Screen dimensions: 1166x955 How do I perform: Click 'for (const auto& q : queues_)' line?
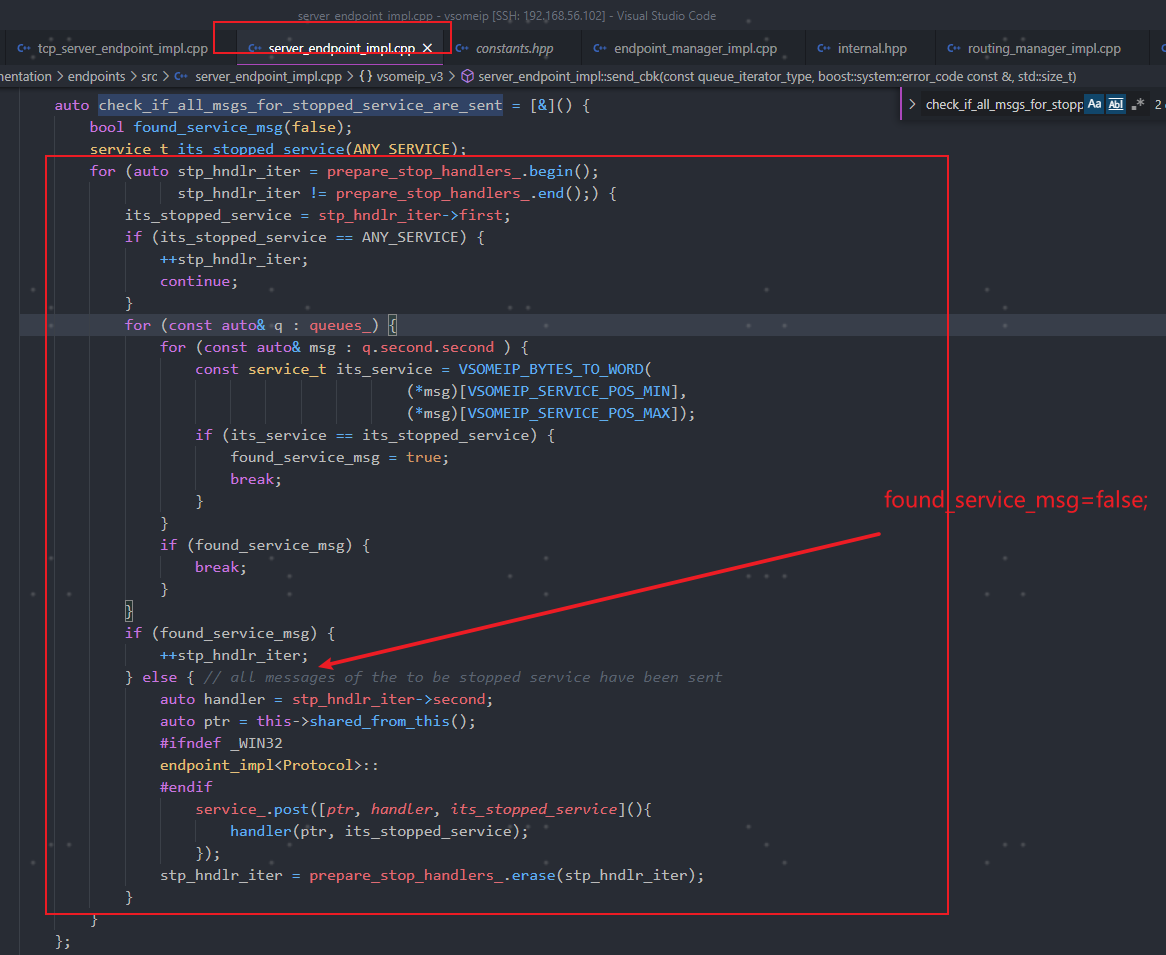pos(260,325)
